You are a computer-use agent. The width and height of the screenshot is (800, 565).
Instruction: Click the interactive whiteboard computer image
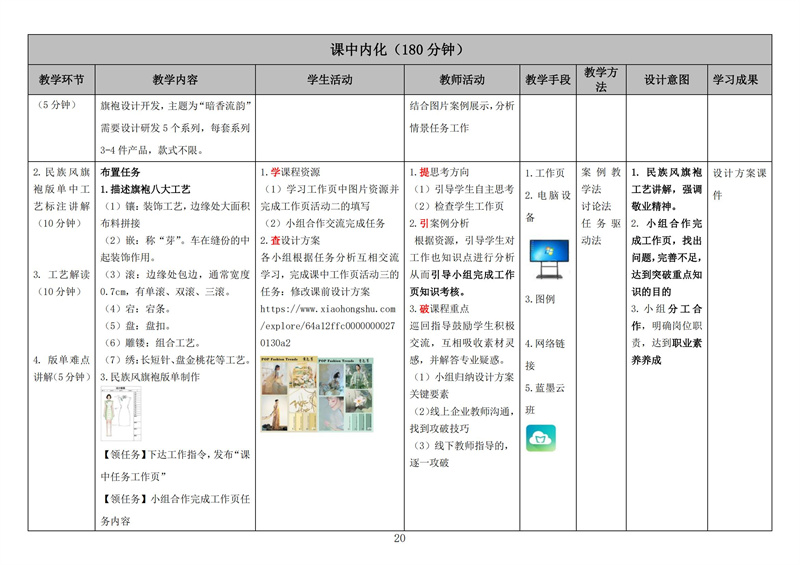click(549, 259)
